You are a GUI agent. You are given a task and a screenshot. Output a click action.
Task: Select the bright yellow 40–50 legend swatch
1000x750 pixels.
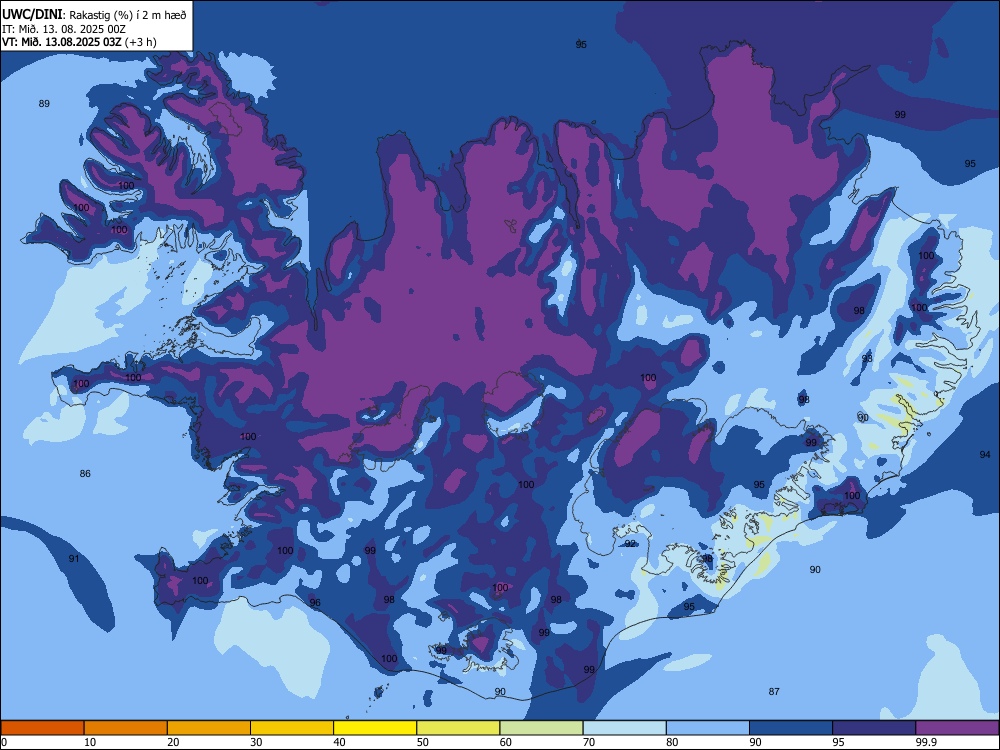click(x=375, y=728)
